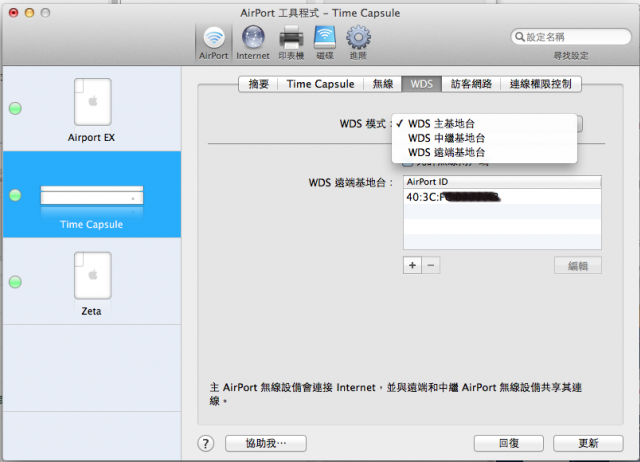This screenshot has width=640, height=462.
Task: Click green status light beside Zeta
Action: tap(16, 282)
